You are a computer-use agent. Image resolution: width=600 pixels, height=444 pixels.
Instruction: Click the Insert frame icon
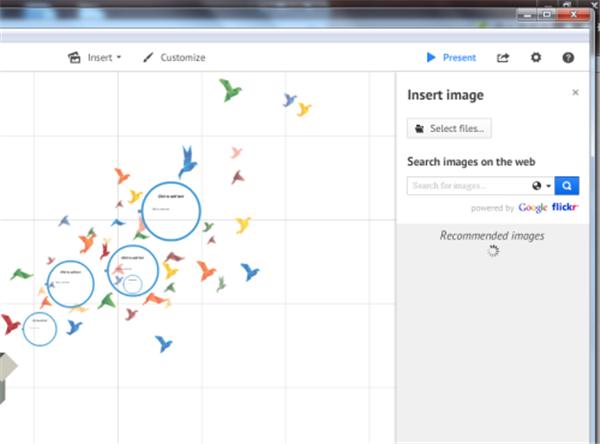(x=74, y=57)
